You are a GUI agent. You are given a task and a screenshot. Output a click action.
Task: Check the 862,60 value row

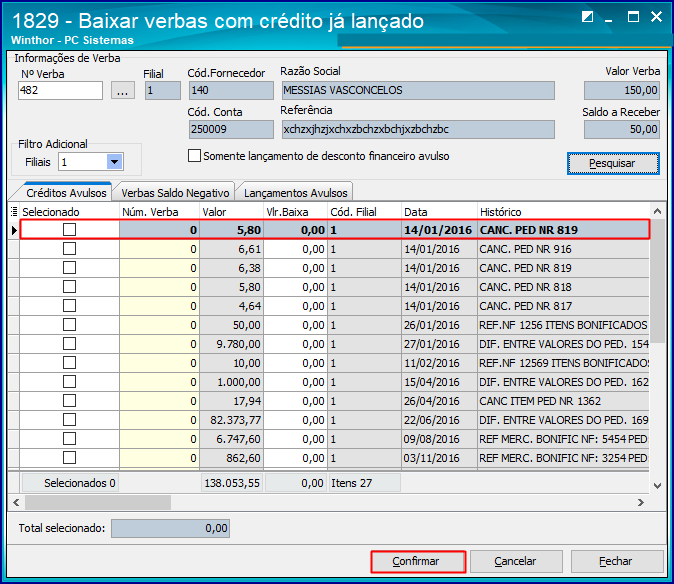click(69, 457)
